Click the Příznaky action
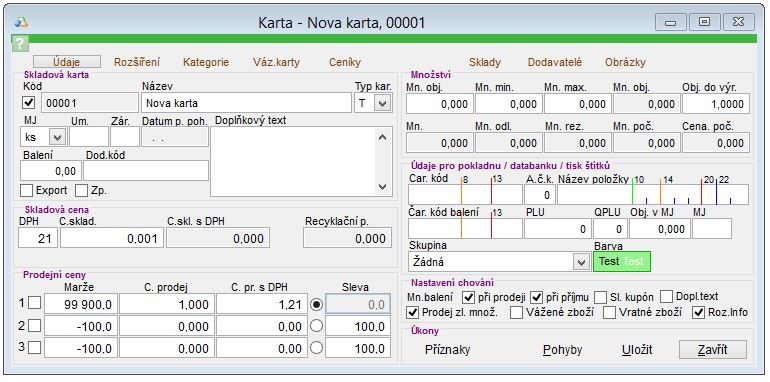Image resolution: width=770 pixels, height=382 pixels. [447, 350]
